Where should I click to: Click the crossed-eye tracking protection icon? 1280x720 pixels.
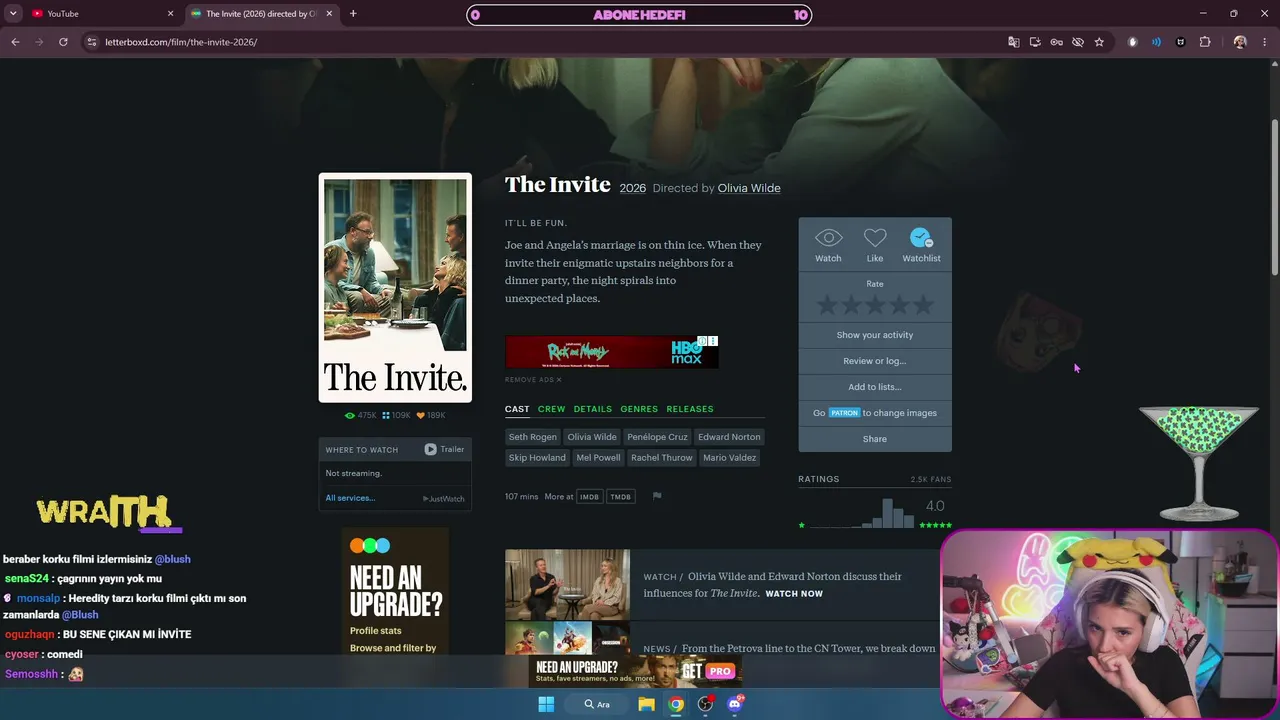click(x=1078, y=42)
